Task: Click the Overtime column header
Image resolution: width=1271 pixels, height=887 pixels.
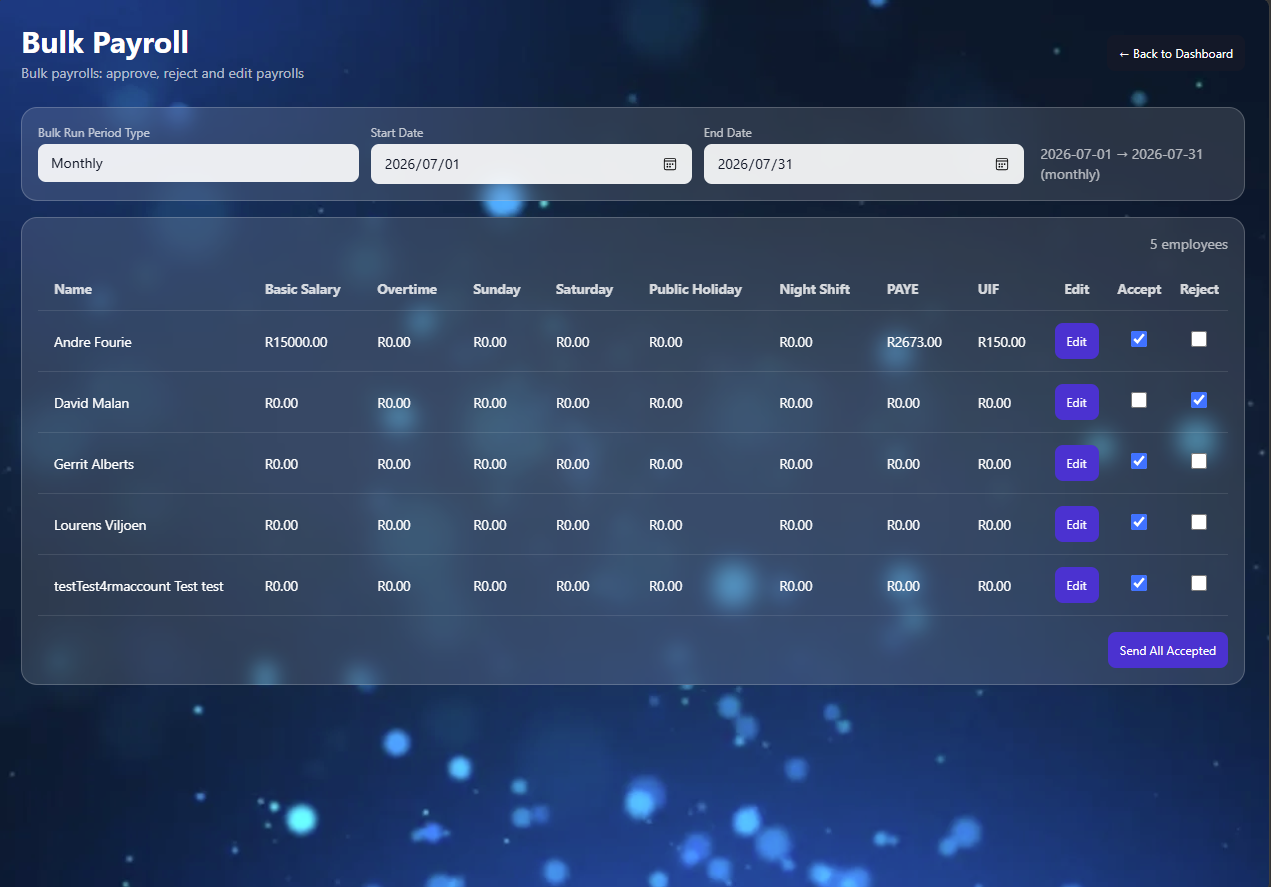Action: pos(407,289)
